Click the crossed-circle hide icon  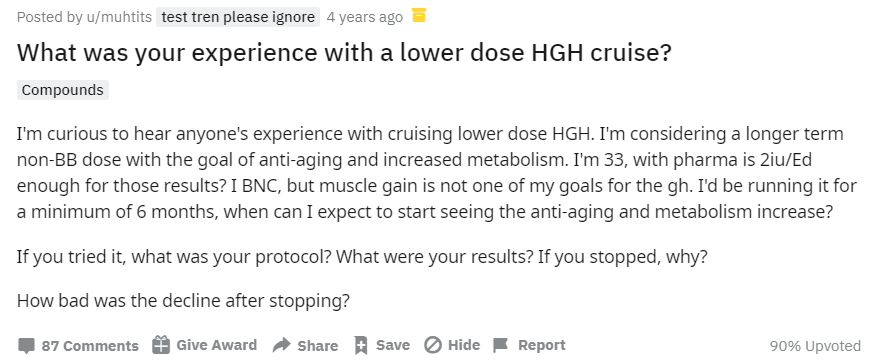pos(432,346)
